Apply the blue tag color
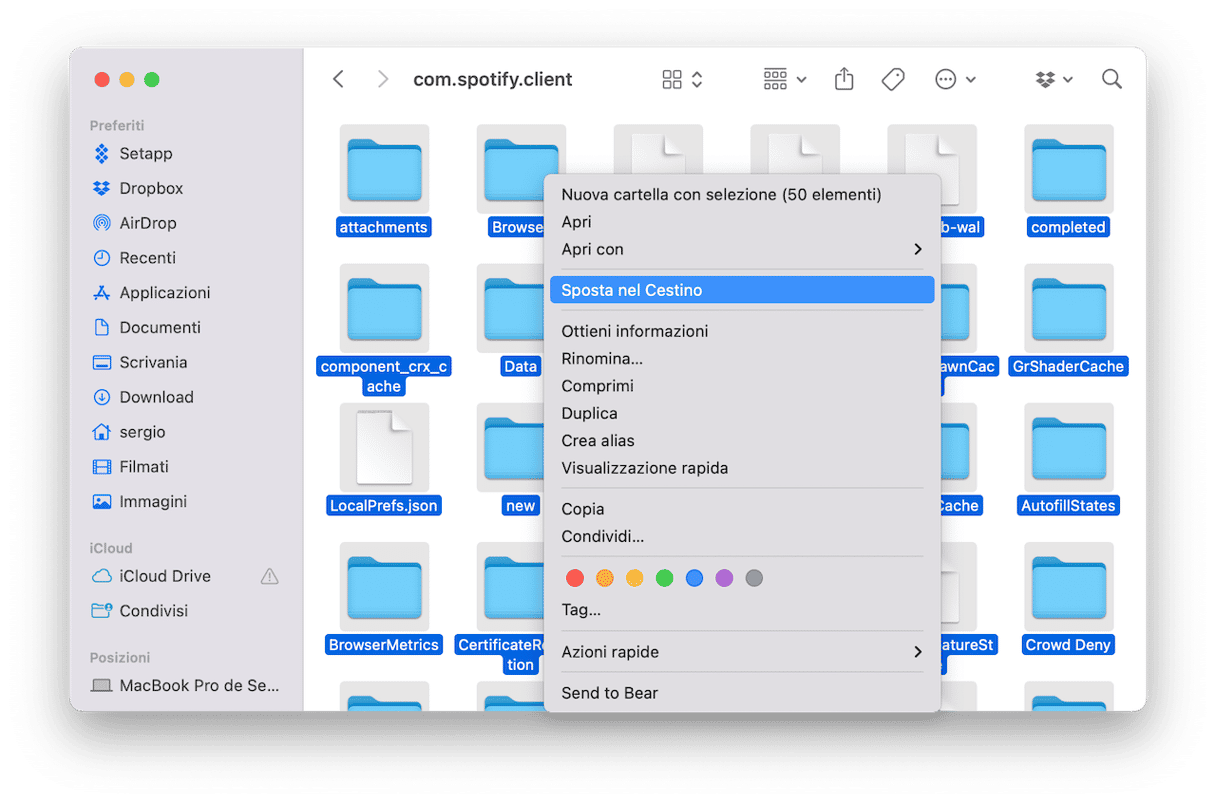This screenshot has height=803, width=1216. 695,578
